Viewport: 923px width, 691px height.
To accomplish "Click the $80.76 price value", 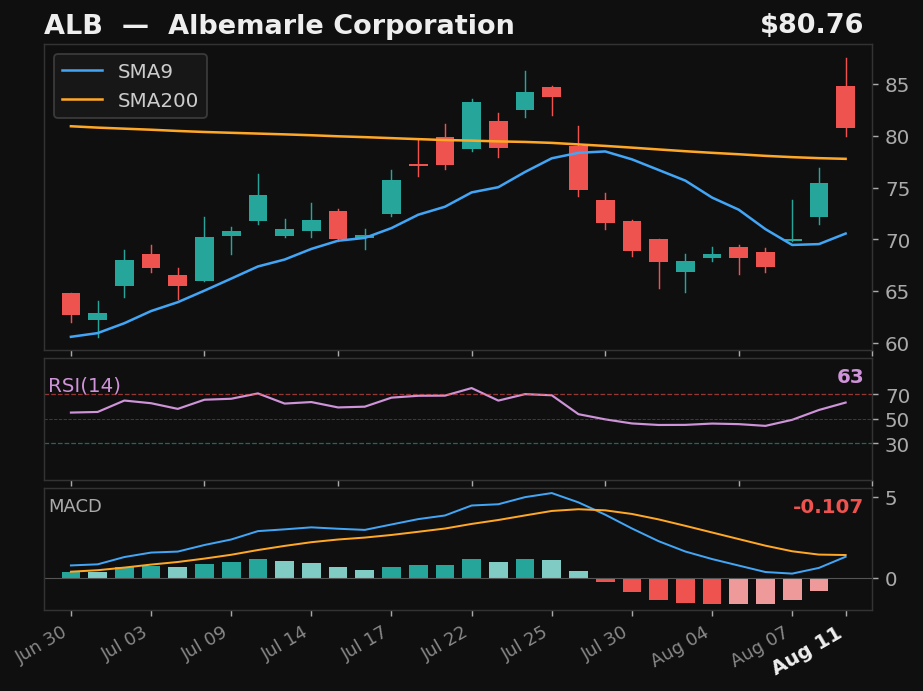I will click(811, 25).
